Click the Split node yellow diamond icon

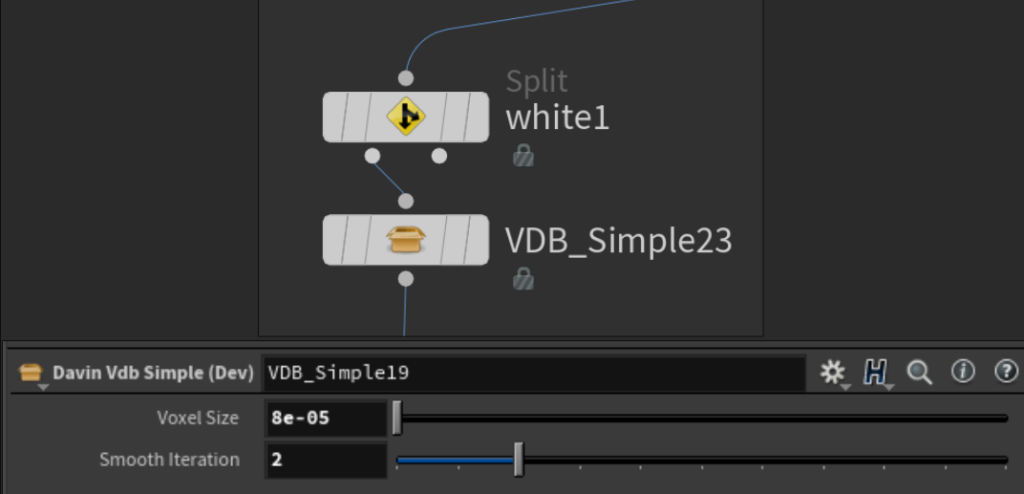pos(406,117)
